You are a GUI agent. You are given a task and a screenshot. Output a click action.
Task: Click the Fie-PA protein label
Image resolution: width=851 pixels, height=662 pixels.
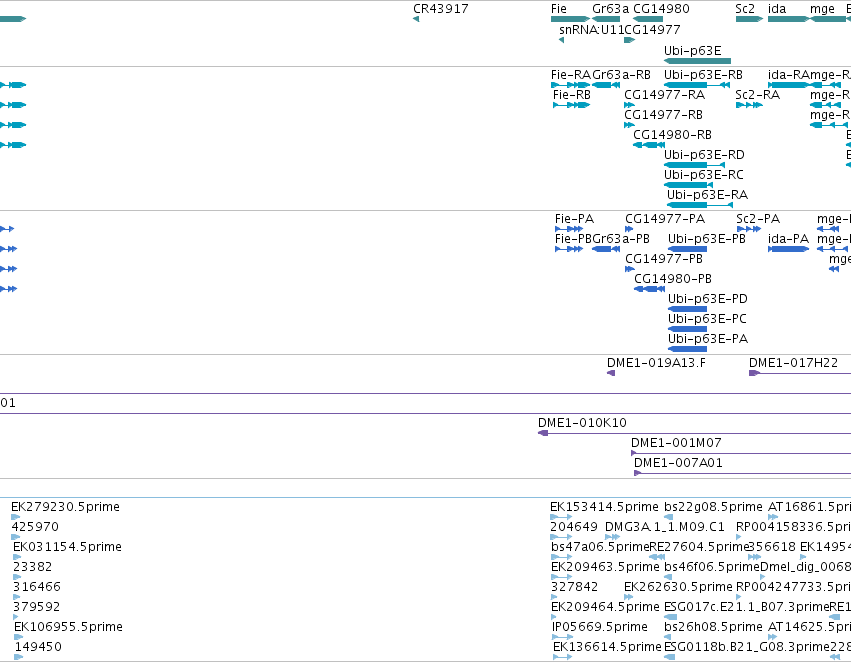coord(574,219)
